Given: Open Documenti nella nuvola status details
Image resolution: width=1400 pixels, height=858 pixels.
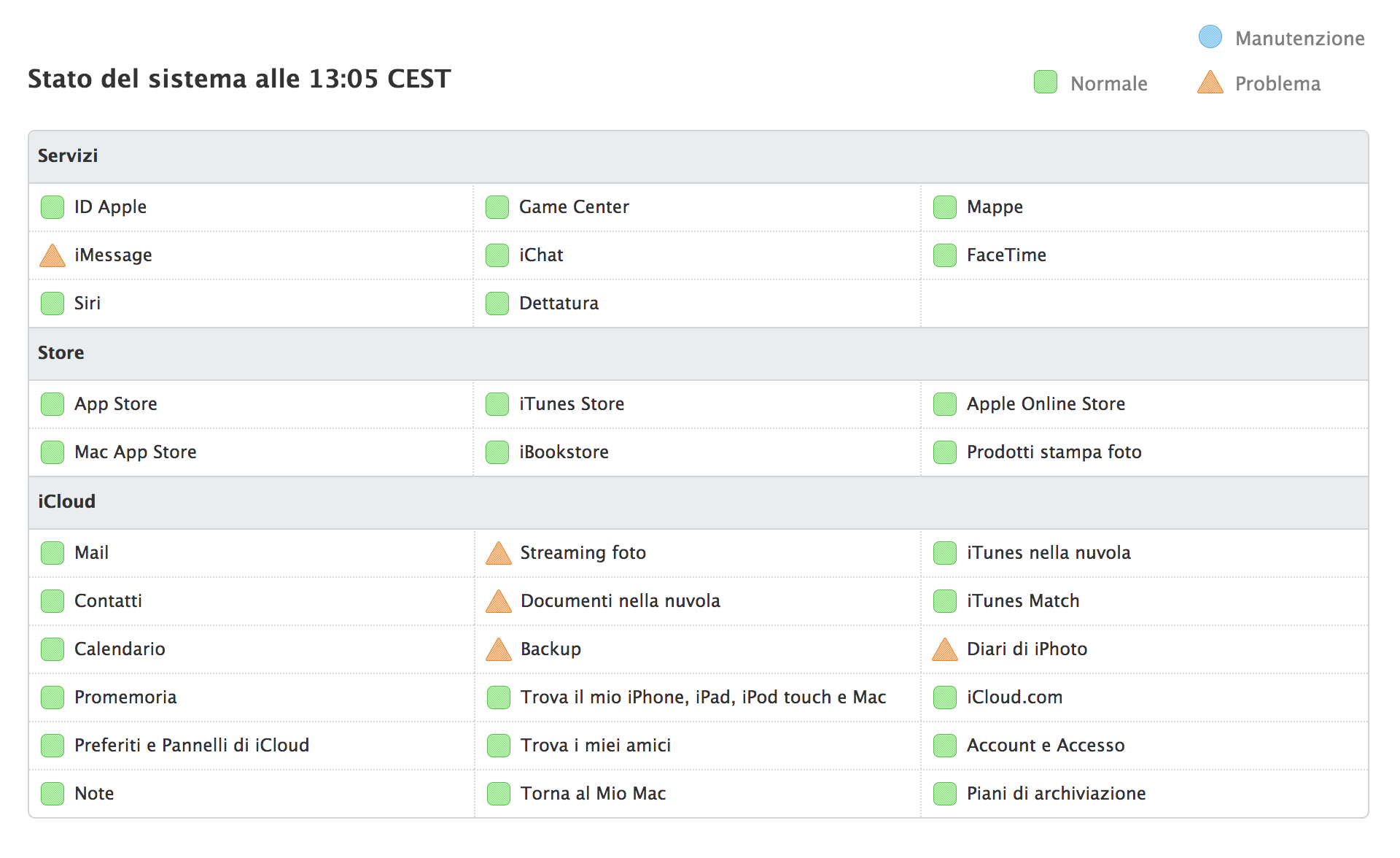Looking at the screenshot, I should (621, 601).
